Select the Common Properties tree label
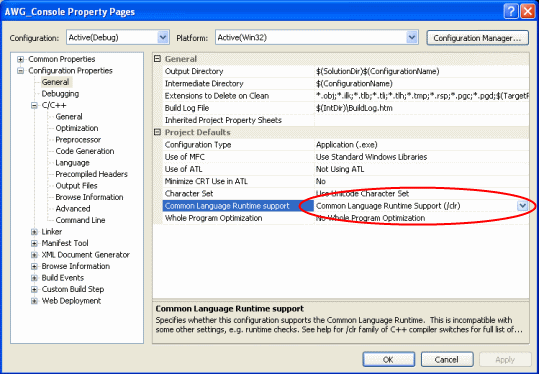 (62, 59)
